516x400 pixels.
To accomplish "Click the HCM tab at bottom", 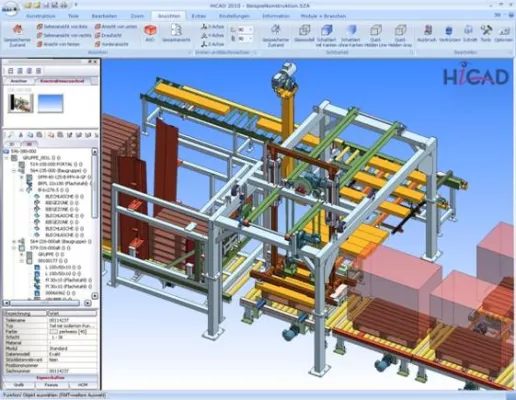I will [x=83, y=385].
